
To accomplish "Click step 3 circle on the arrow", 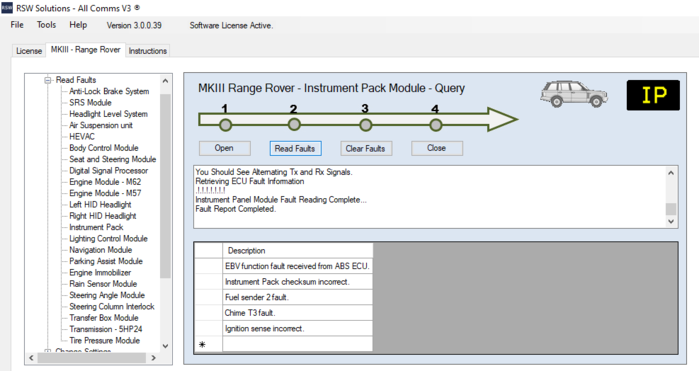I will pyautogui.click(x=366, y=125).
